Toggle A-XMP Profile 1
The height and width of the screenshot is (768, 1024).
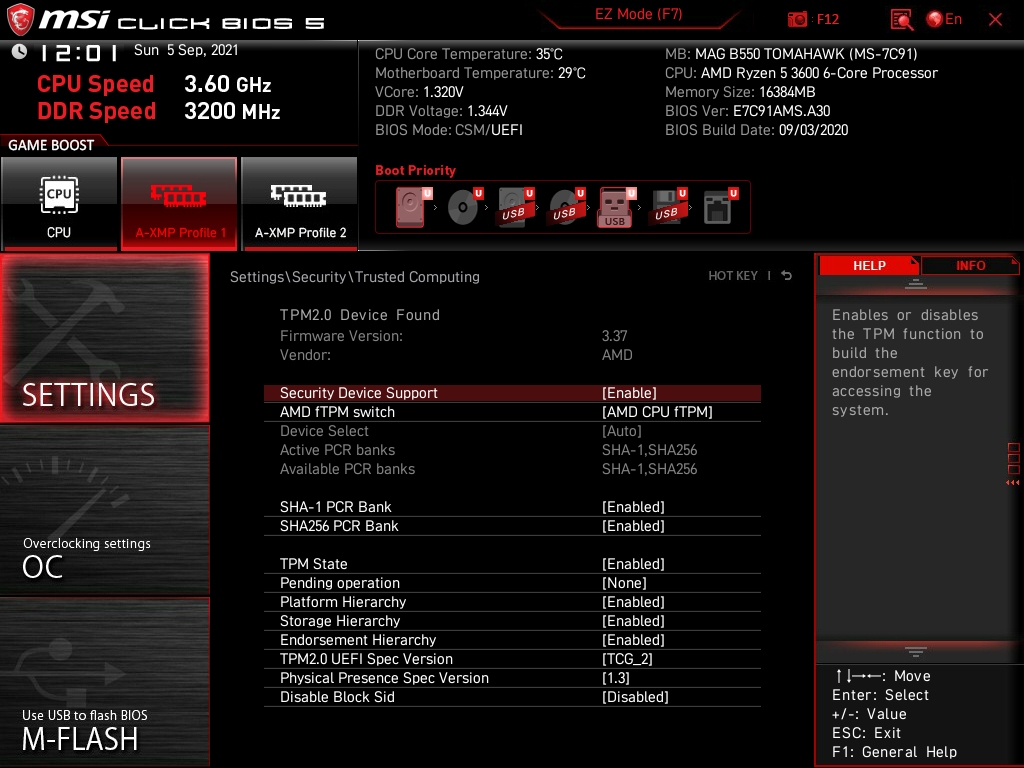(179, 204)
